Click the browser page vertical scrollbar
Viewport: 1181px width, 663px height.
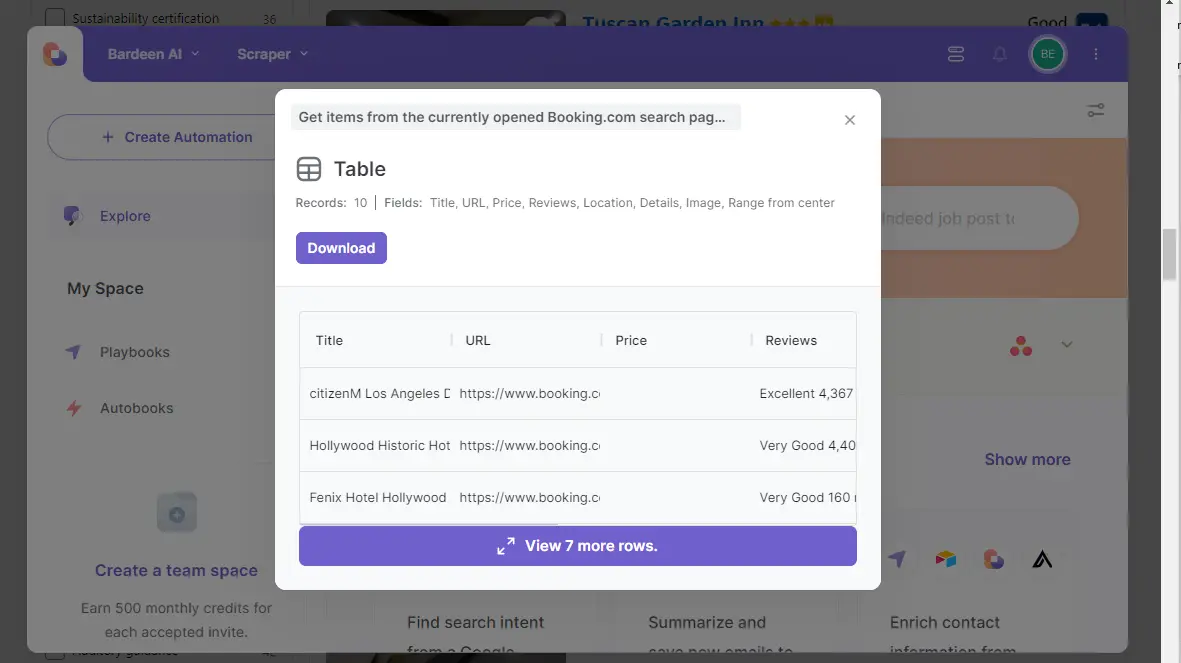click(1169, 255)
